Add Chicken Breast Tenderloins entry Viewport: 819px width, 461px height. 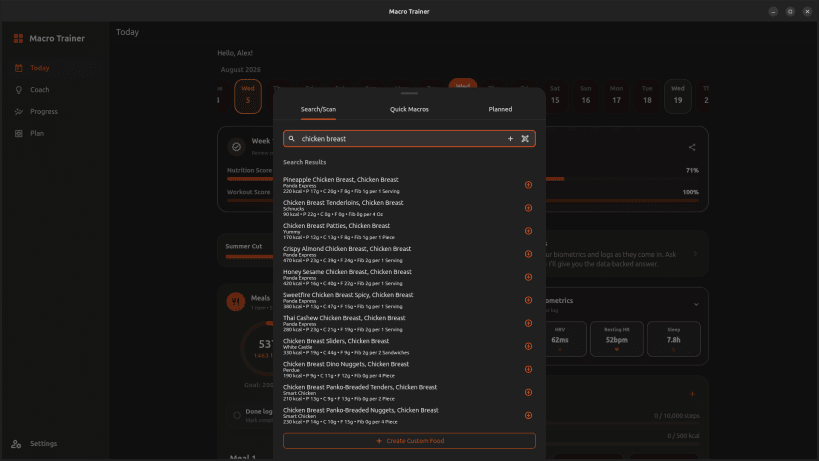click(528, 208)
